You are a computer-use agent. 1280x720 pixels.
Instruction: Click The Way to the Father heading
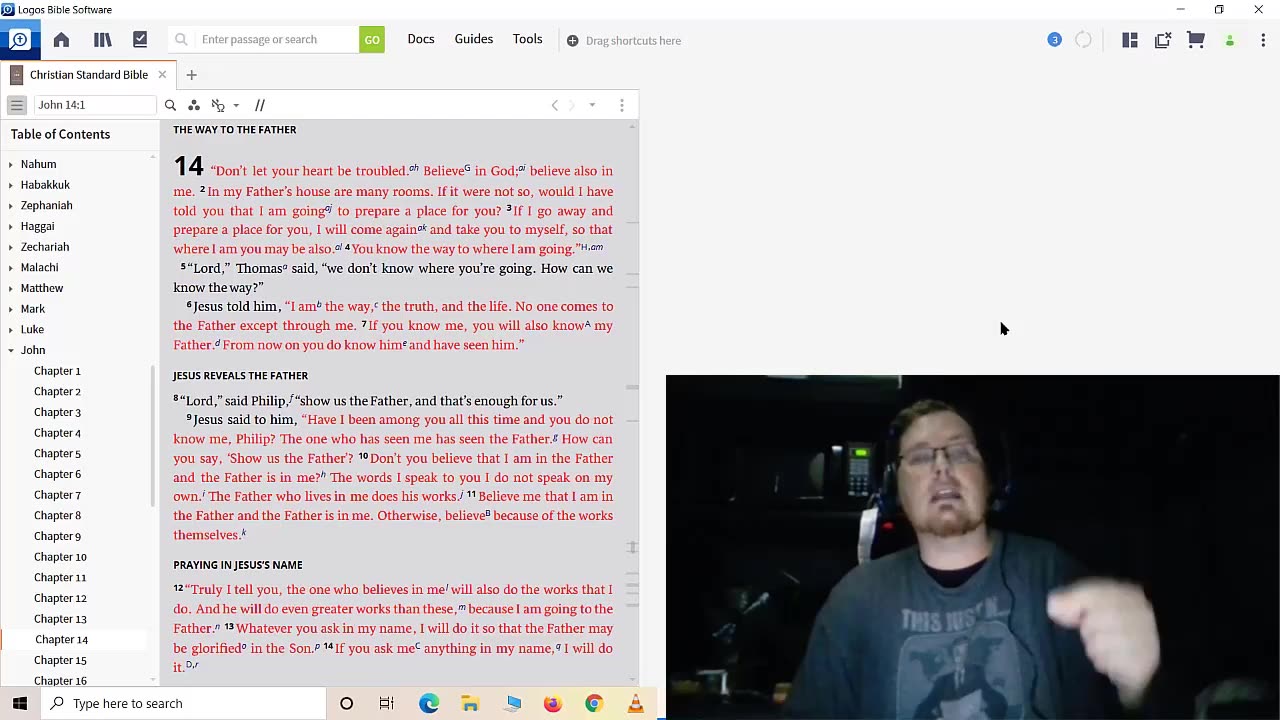235,130
